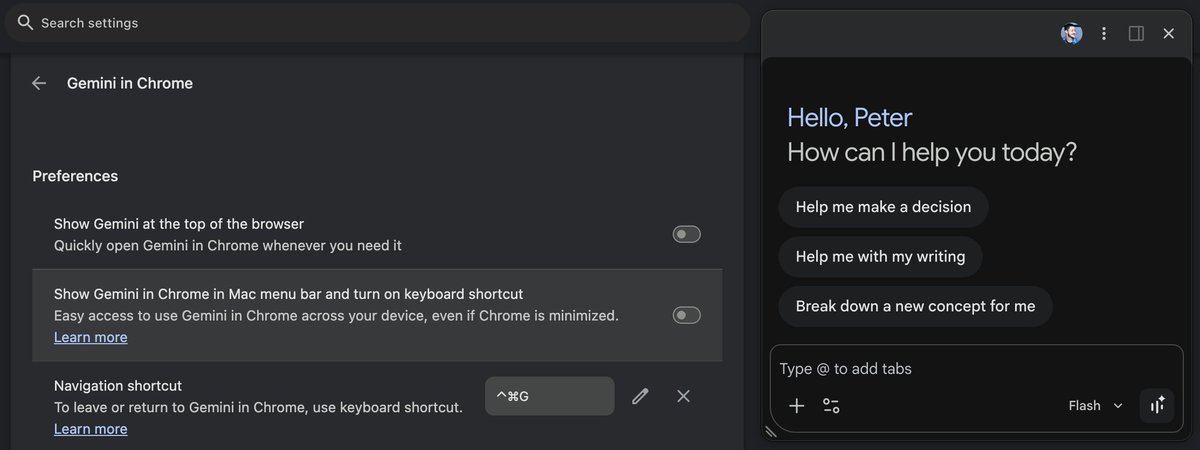This screenshot has width=1200, height=450.
Task: Click the Hello, Peter greeting text
Action: tap(850, 117)
